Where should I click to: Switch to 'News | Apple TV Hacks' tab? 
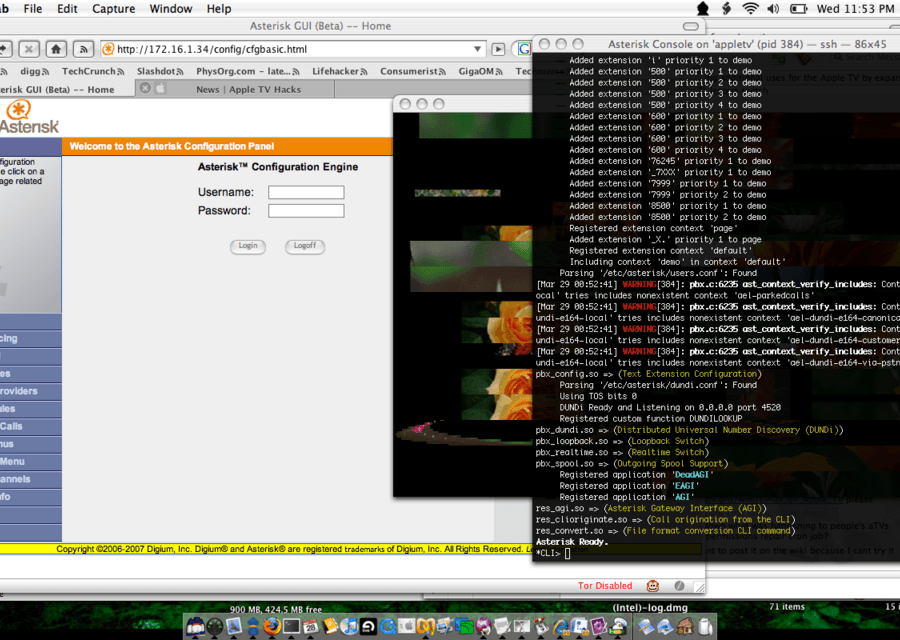[x=234, y=89]
